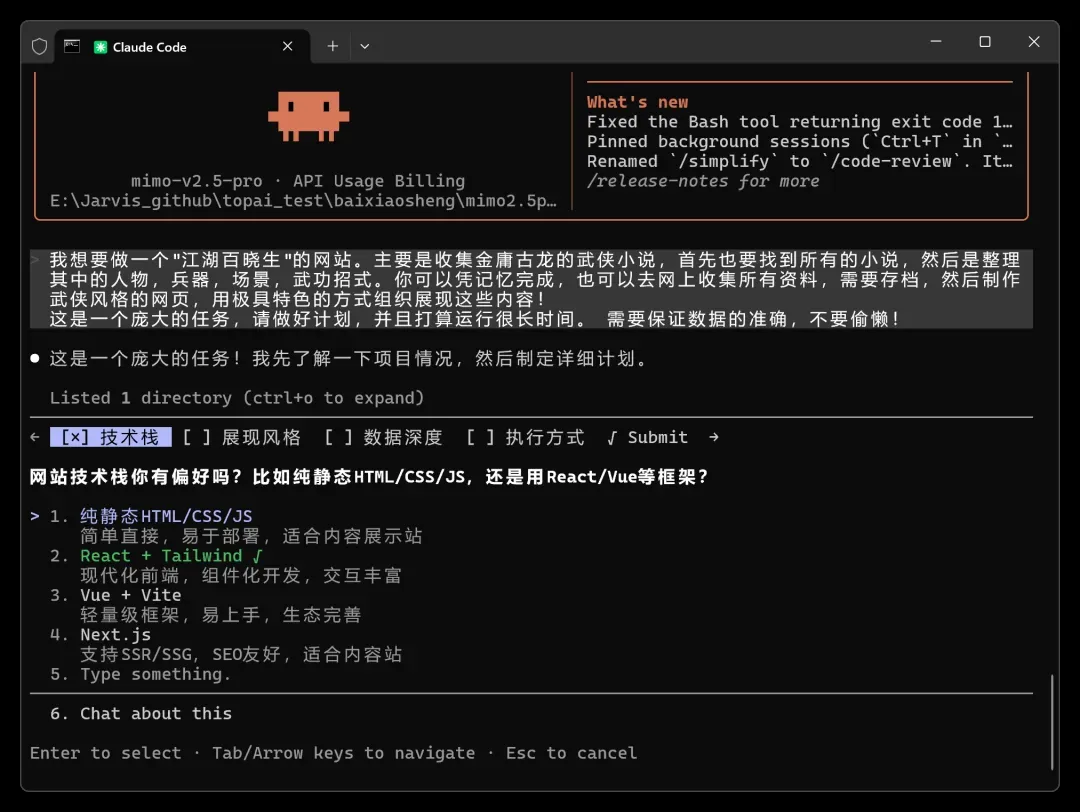This screenshot has width=1080, height=812.
Task: Click the white bullet before assistant reply
Action: [x=34, y=358]
